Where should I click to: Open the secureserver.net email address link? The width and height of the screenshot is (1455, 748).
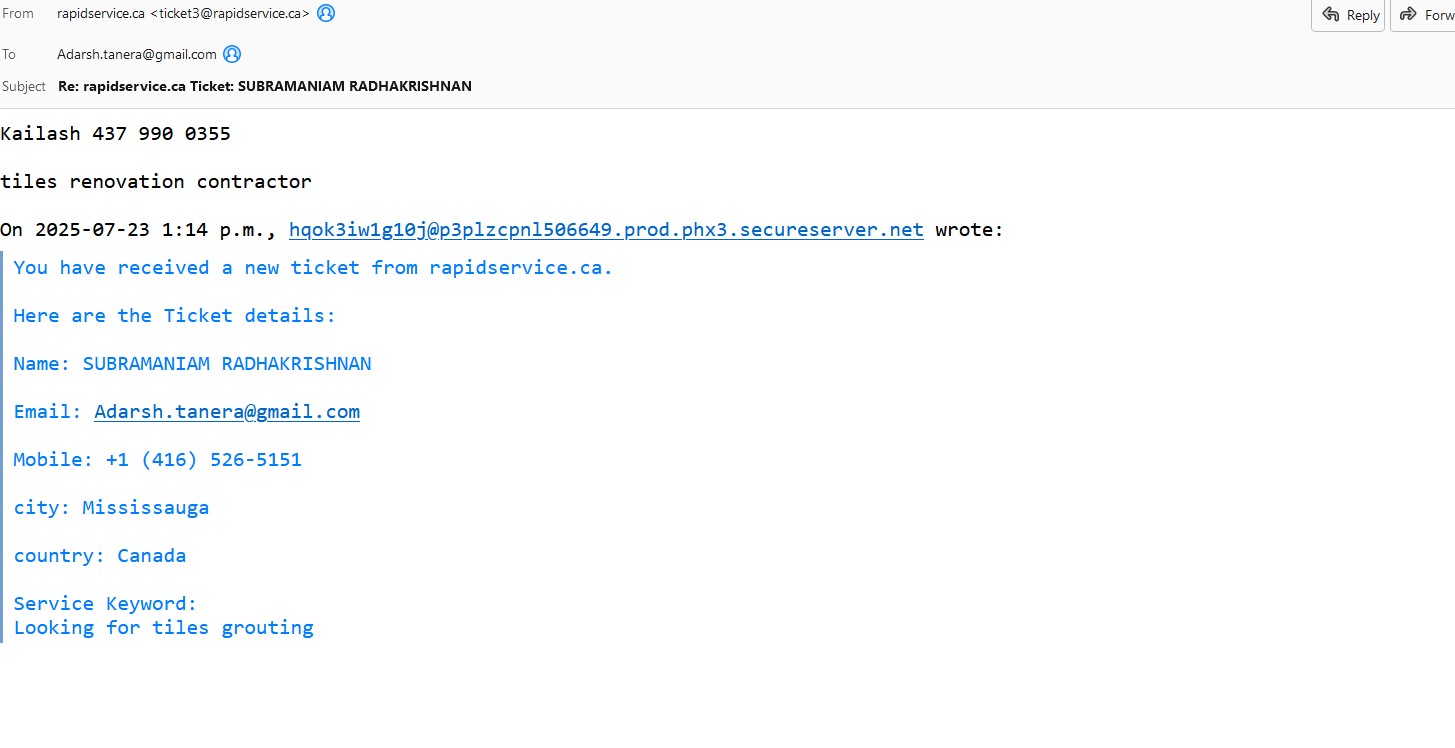tap(606, 230)
